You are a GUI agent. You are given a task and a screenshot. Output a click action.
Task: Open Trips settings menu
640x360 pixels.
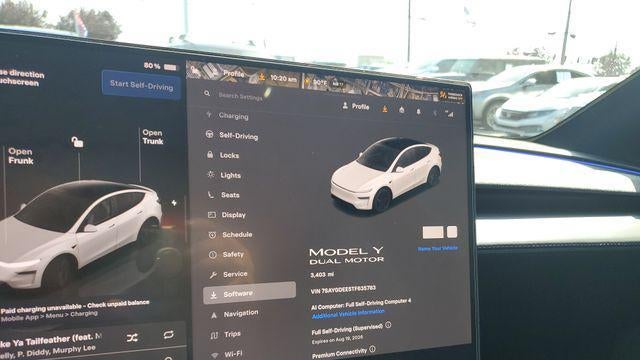(x=232, y=334)
